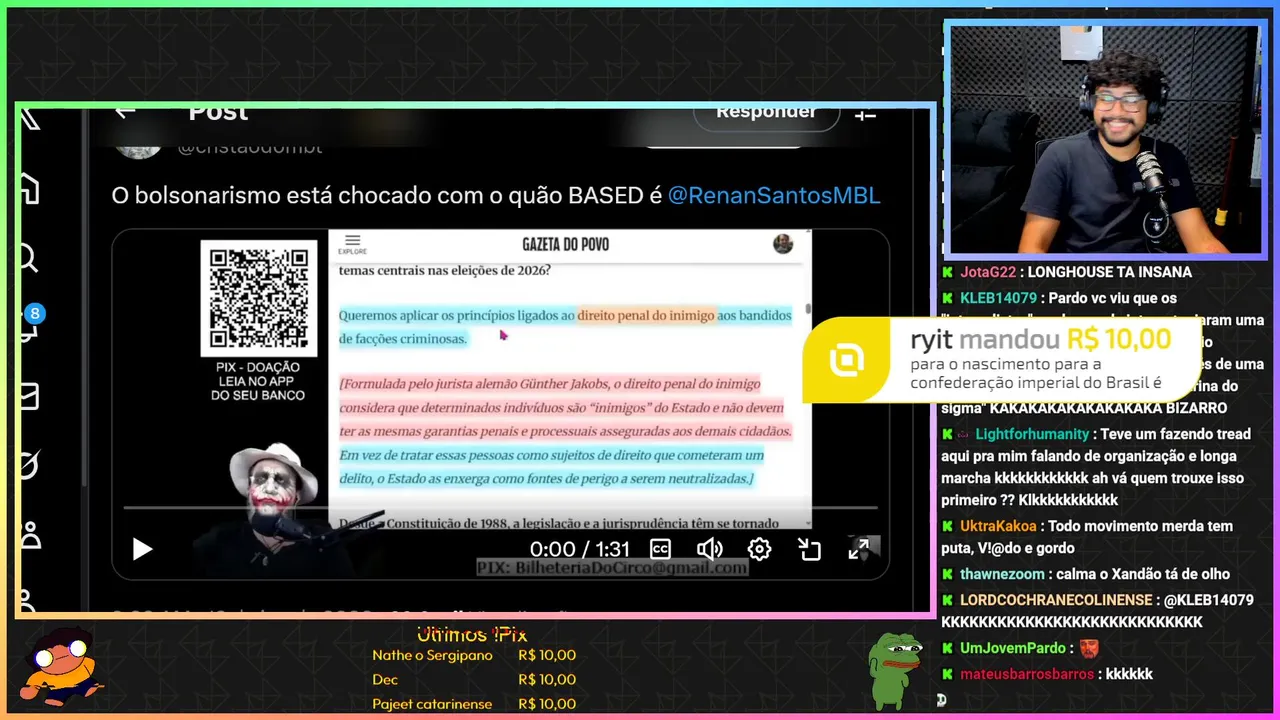Click the badge beside UktraKakoa
The image size is (1280, 720).
pyautogui.click(x=947, y=526)
